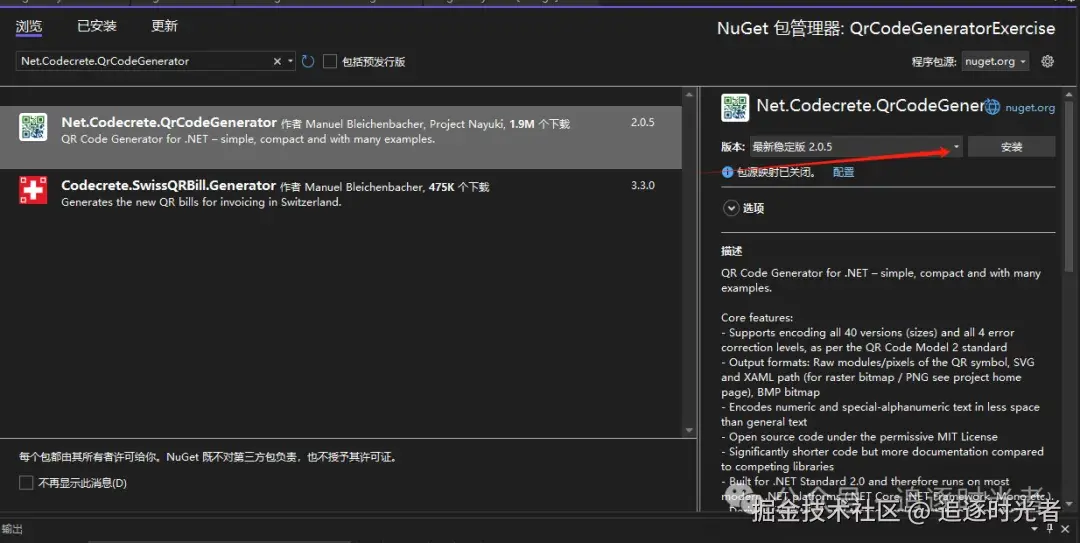Click the QR package icon in the details pane

(735, 108)
